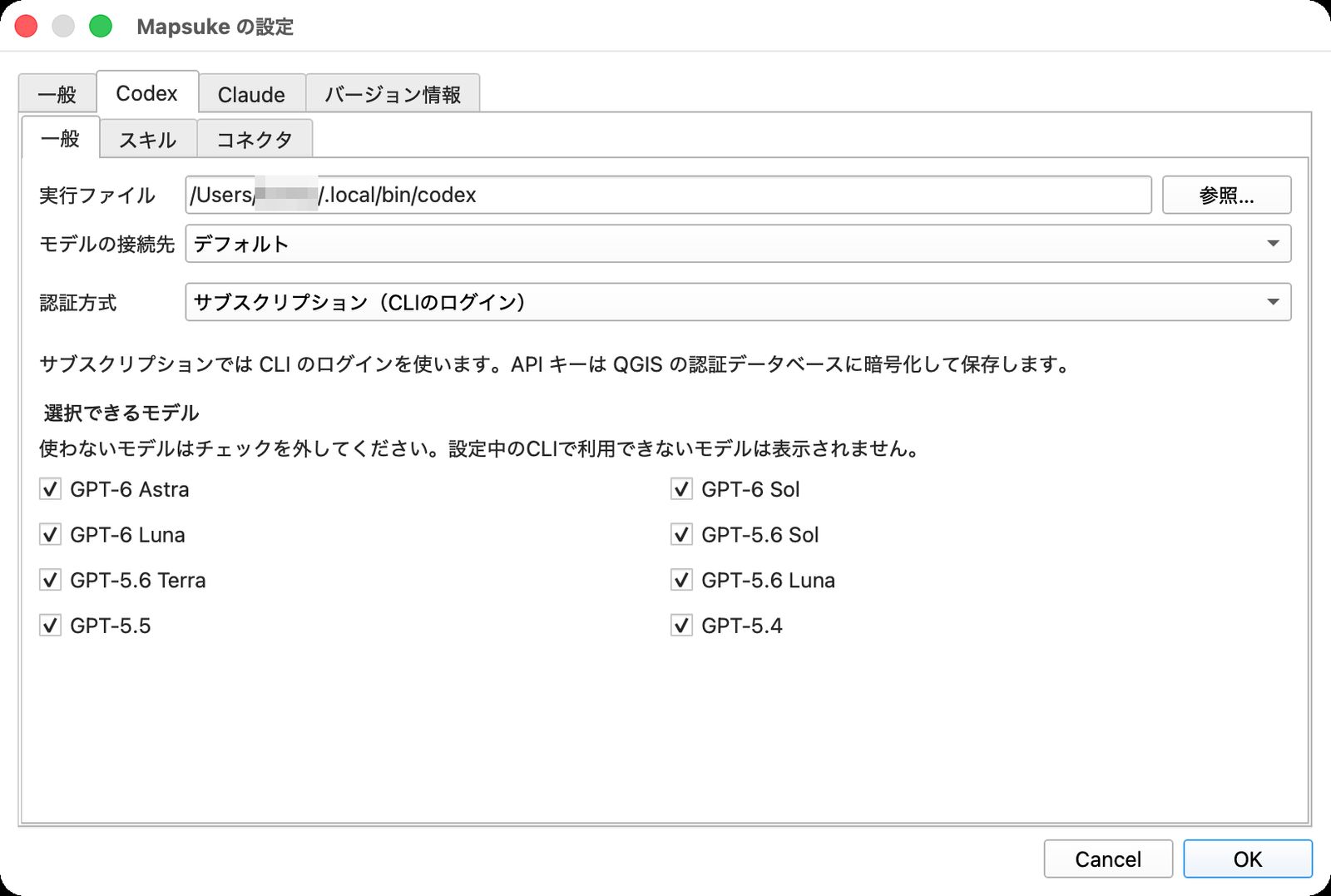Disable the GPT-5.6 Sol model

tap(681, 534)
